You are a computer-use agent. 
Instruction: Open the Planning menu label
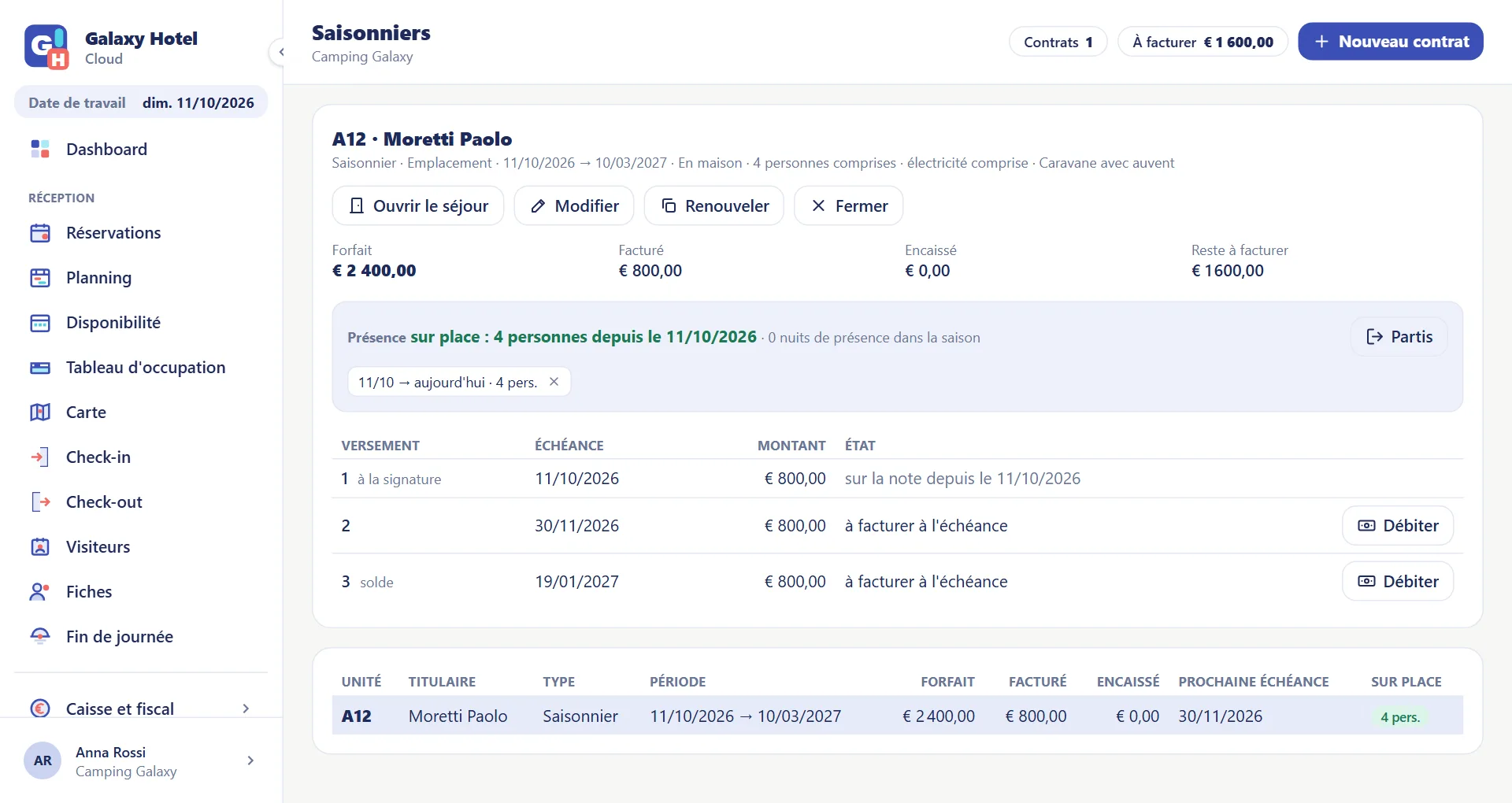(x=99, y=278)
